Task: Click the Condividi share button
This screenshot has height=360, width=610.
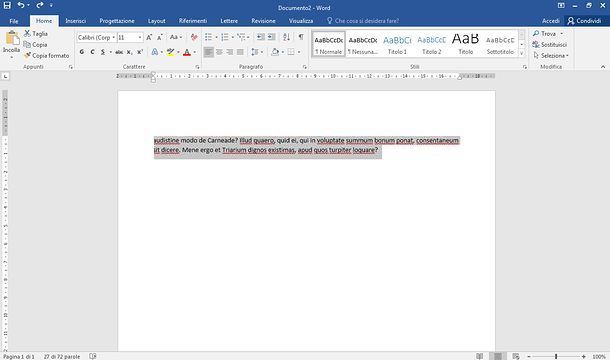Action: point(584,21)
